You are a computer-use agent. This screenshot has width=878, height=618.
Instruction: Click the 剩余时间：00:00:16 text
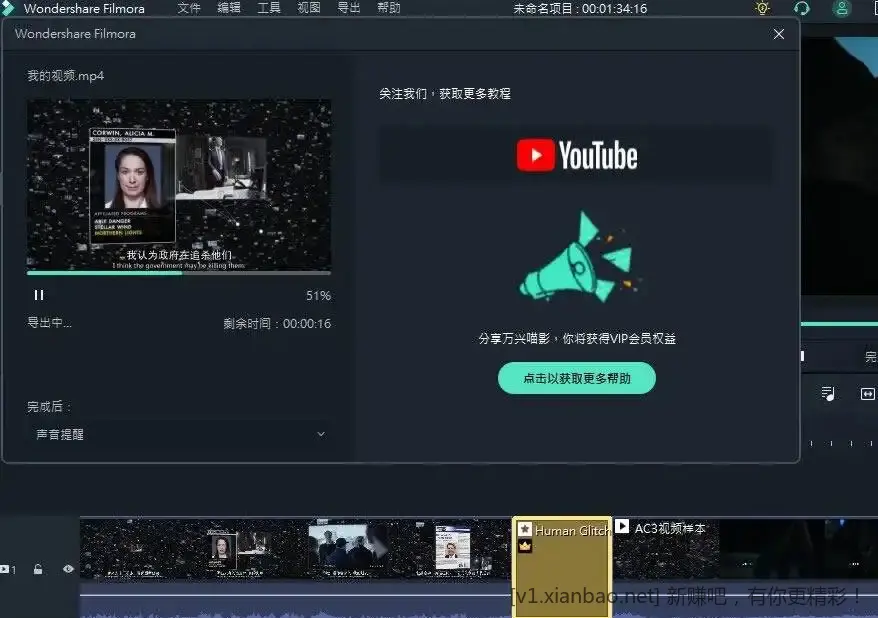coord(277,324)
